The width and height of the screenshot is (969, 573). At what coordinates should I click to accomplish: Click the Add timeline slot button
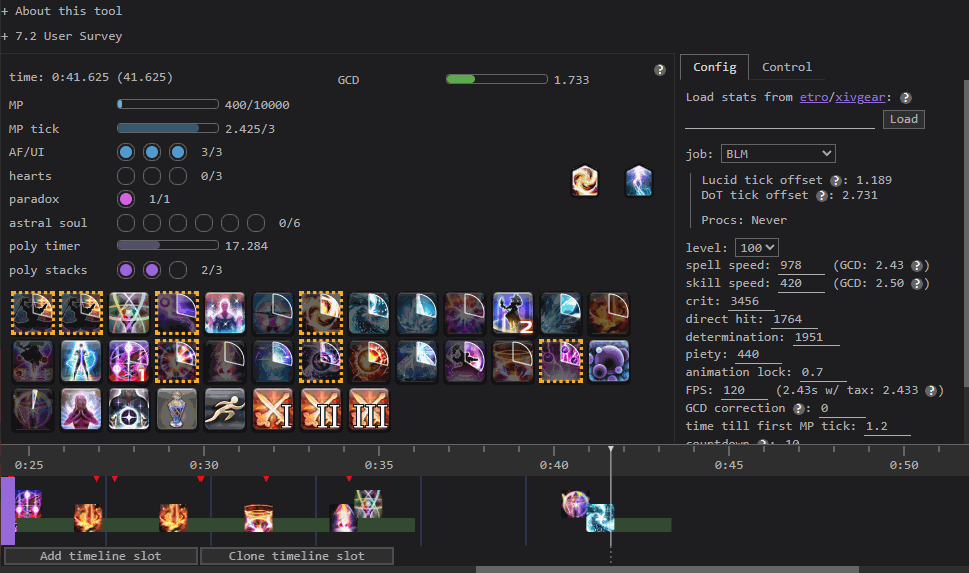[100, 556]
